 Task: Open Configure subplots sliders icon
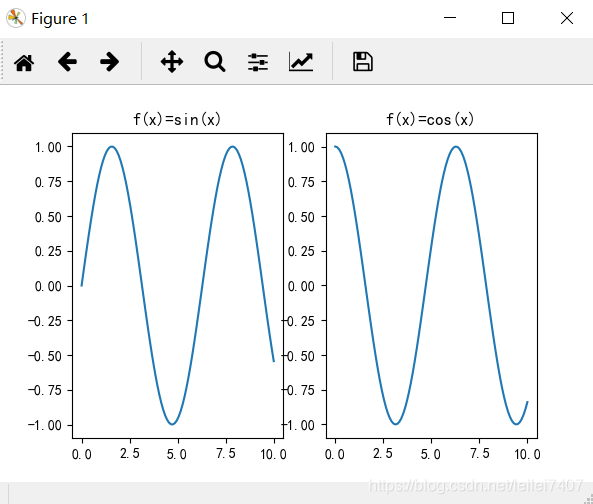258,62
